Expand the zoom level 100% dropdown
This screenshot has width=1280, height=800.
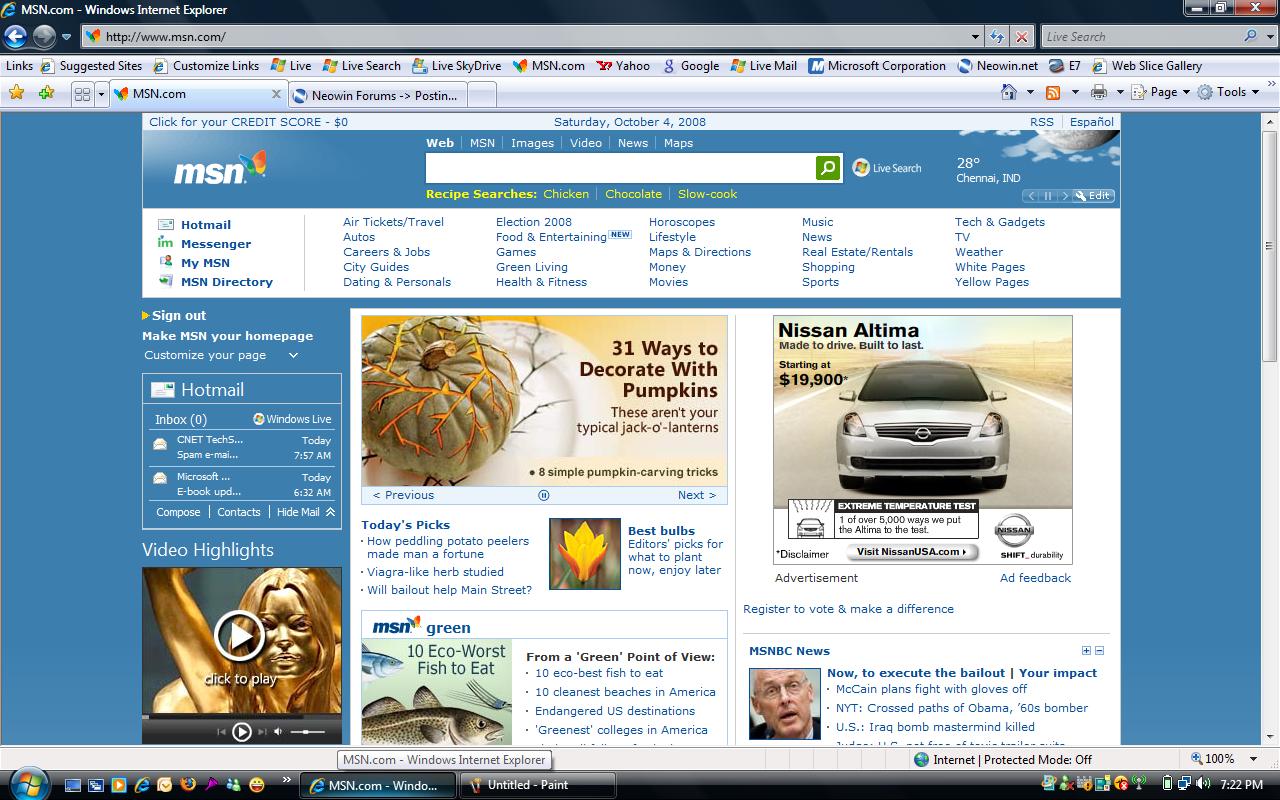click(1254, 759)
